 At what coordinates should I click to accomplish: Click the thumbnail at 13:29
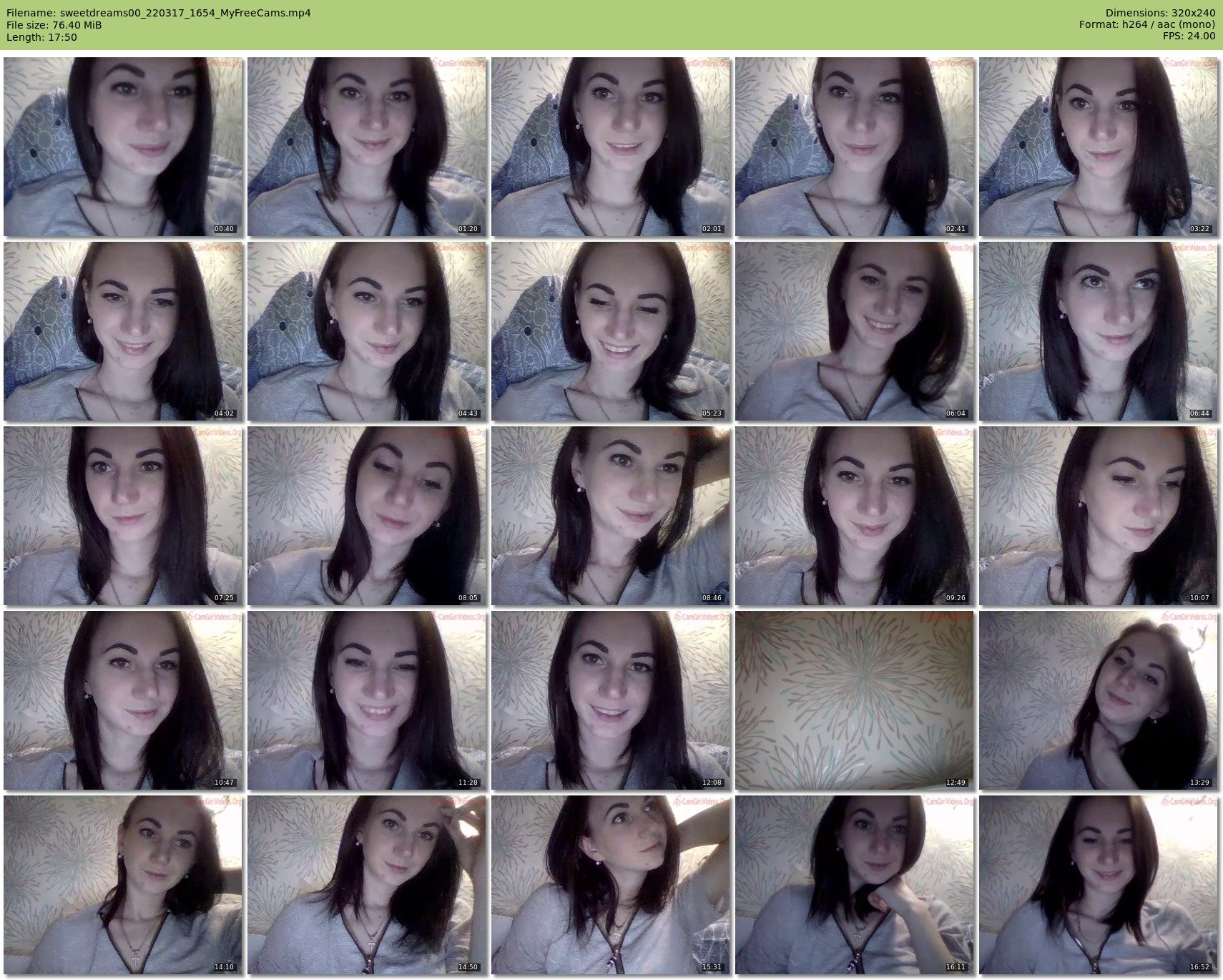(1098, 700)
